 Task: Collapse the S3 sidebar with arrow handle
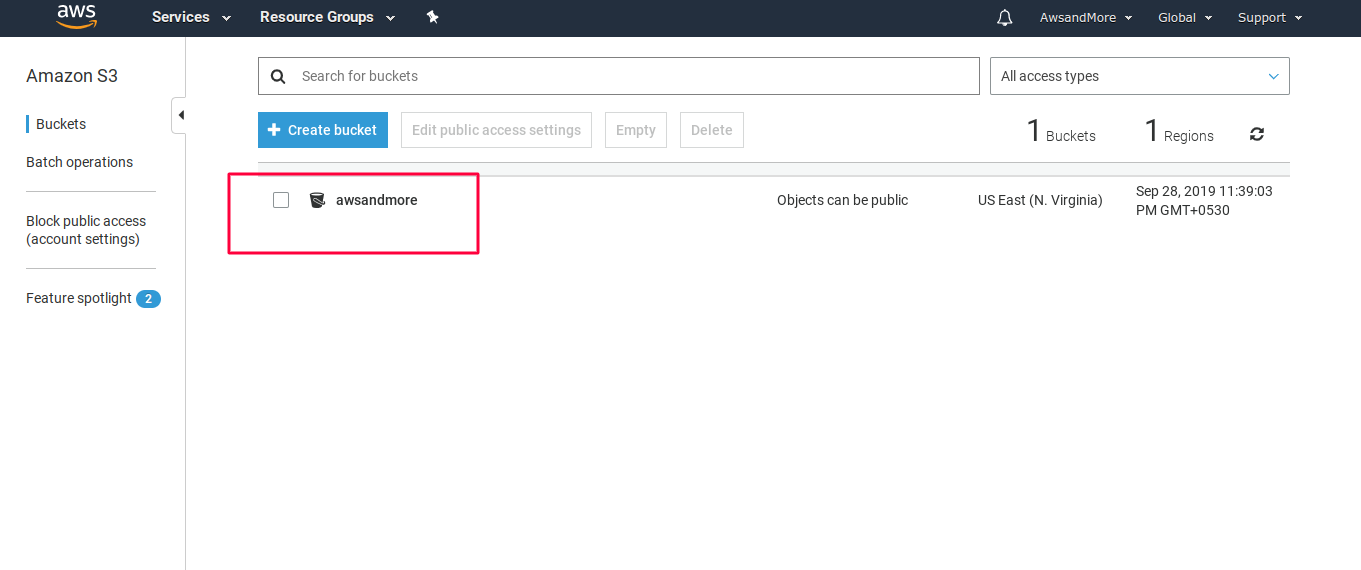[x=180, y=115]
